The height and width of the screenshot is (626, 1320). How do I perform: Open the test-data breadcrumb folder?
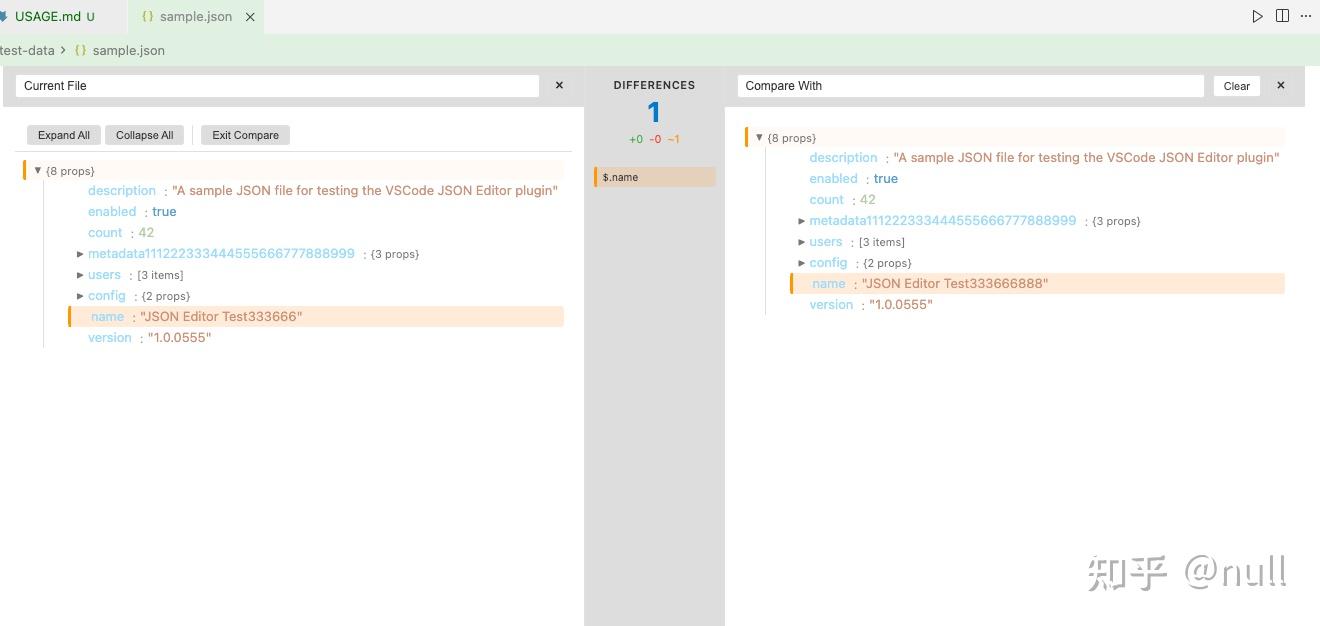(x=27, y=50)
